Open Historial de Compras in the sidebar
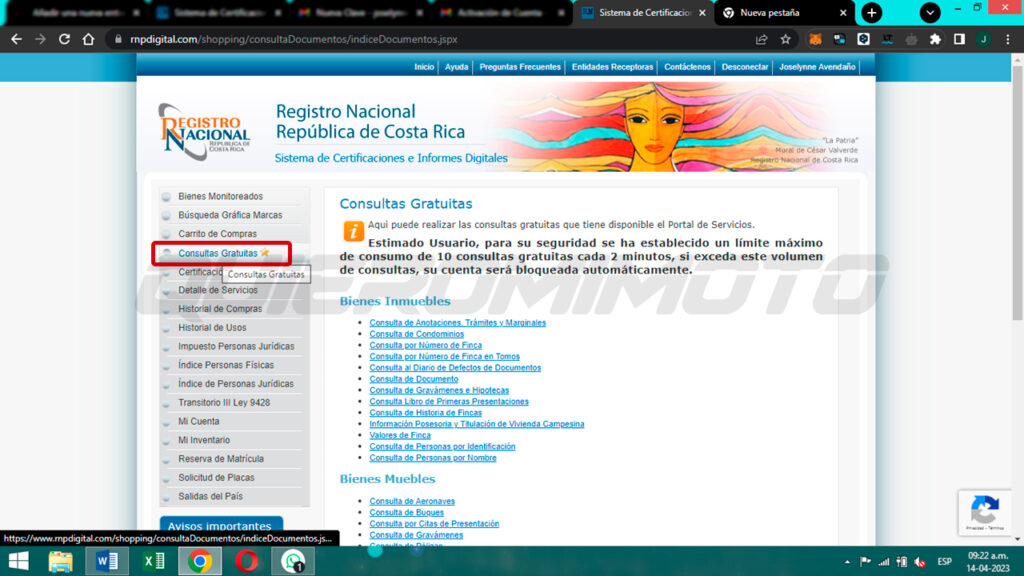 [x=219, y=309]
